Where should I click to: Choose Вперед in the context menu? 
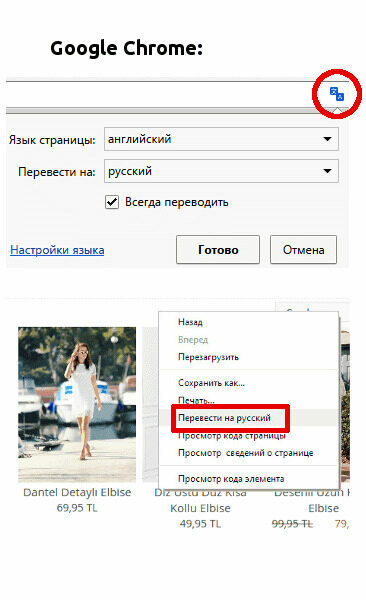click(193, 340)
